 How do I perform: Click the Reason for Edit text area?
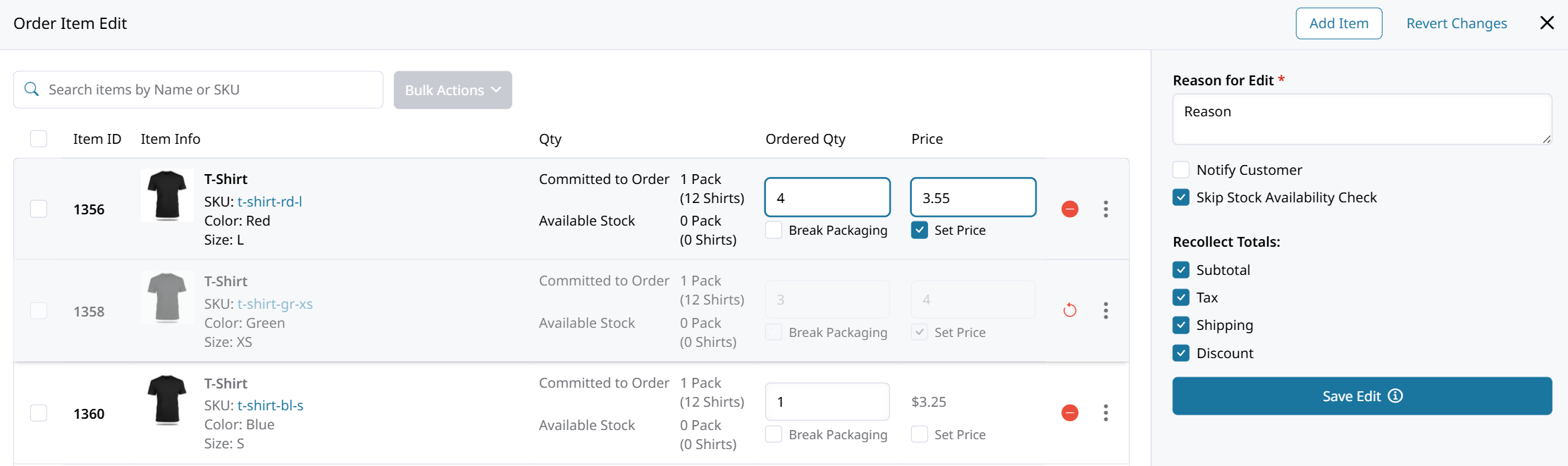point(1362,119)
